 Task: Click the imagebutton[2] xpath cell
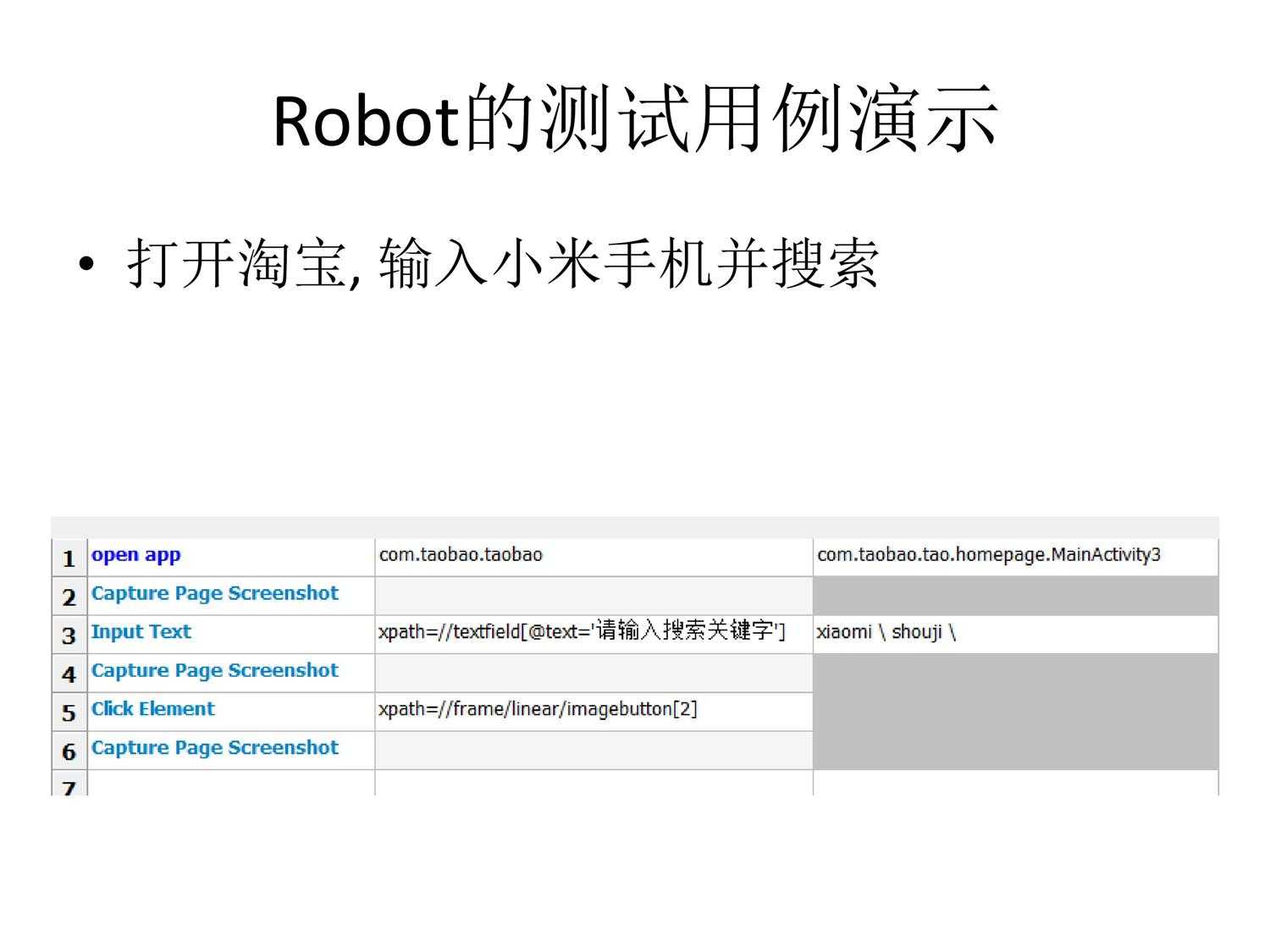[594, 711]
